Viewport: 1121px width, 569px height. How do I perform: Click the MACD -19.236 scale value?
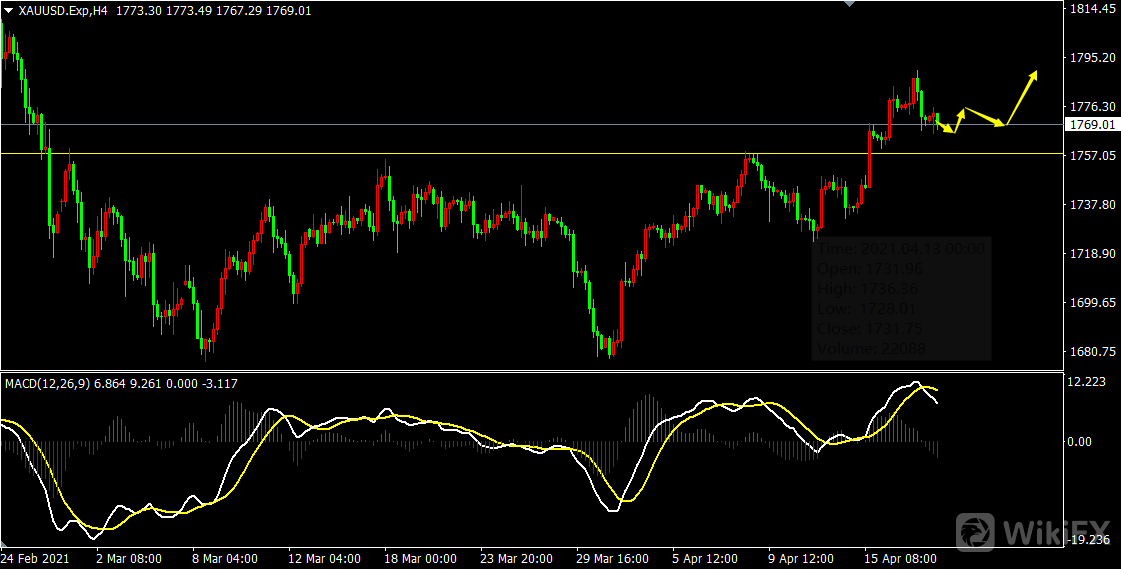tap(1088, 540)
